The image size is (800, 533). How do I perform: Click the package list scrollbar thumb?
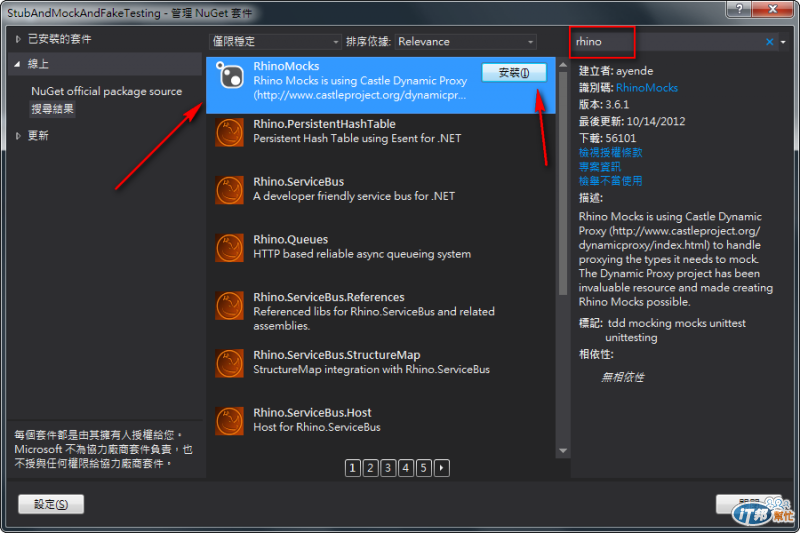pyautogui.click(x=563, y=183)
